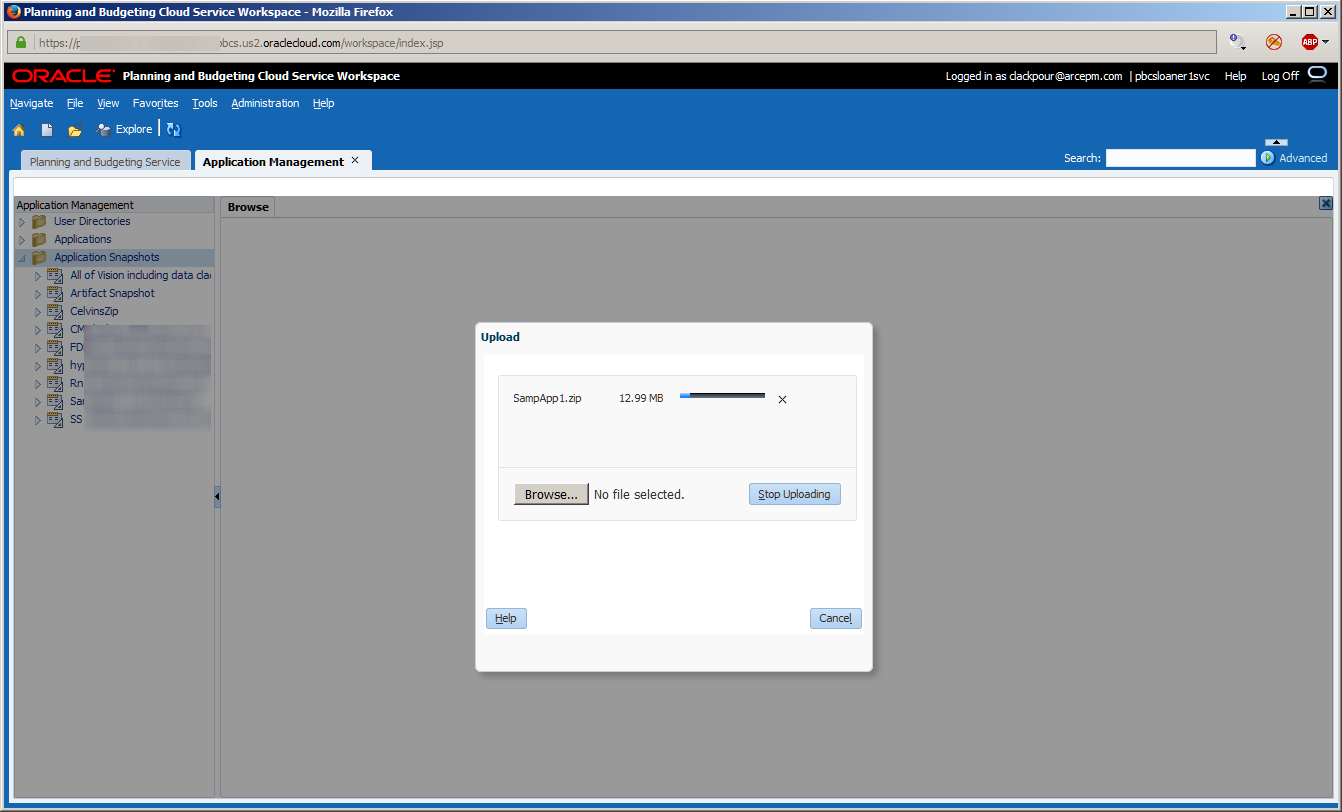Expand the snapshot node starting with FD

(x=38, y=348)
